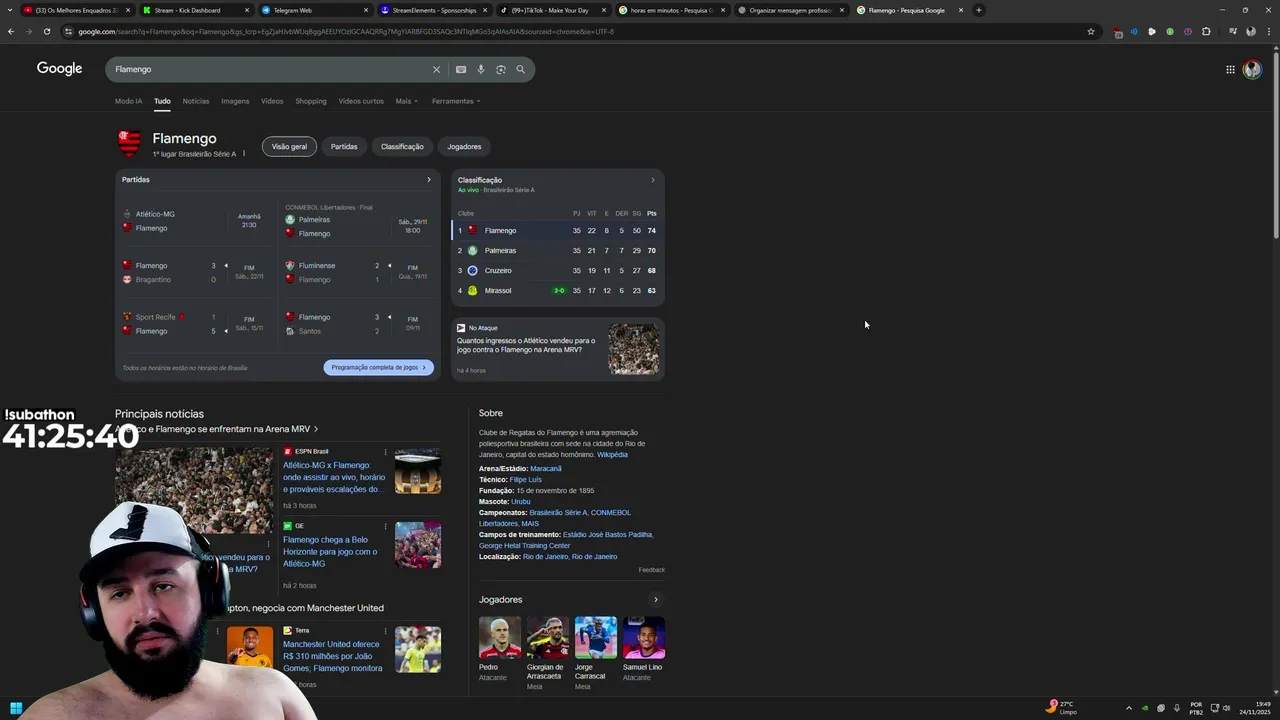This screenshot has width=1280, height=720.
Task: Open the Filipe Luís coach link
Action: tap(526, 479)
